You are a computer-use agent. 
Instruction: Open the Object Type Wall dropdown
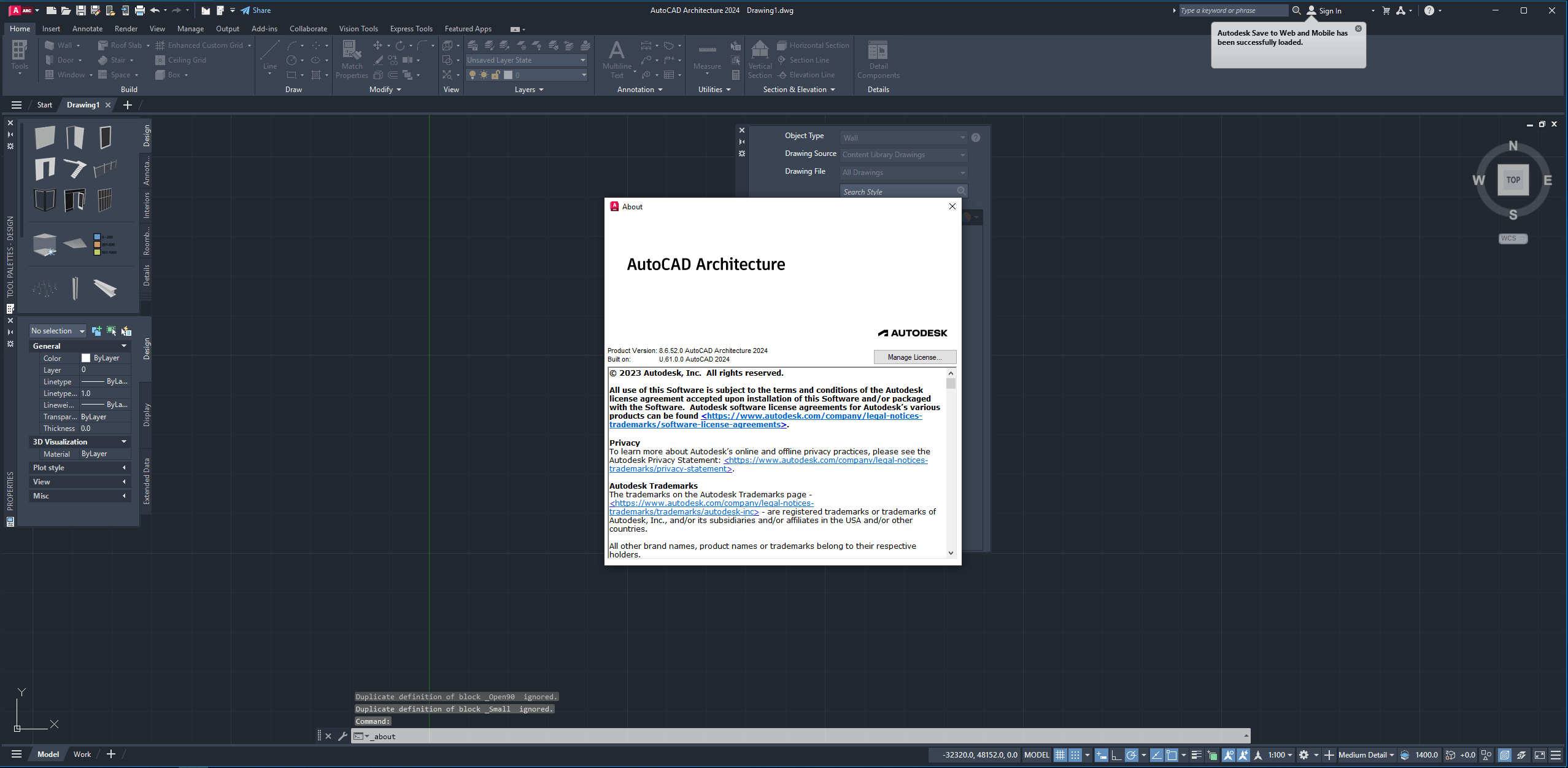[x=903, y=138]
